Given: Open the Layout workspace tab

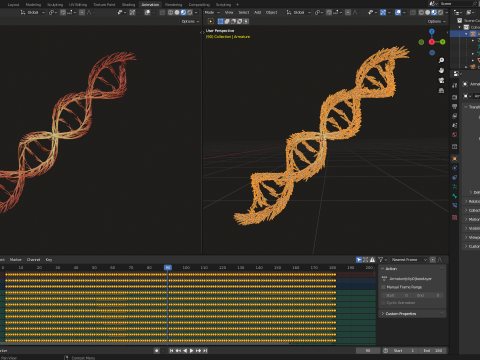Looking at the screenshot, I should coord(13,4).
